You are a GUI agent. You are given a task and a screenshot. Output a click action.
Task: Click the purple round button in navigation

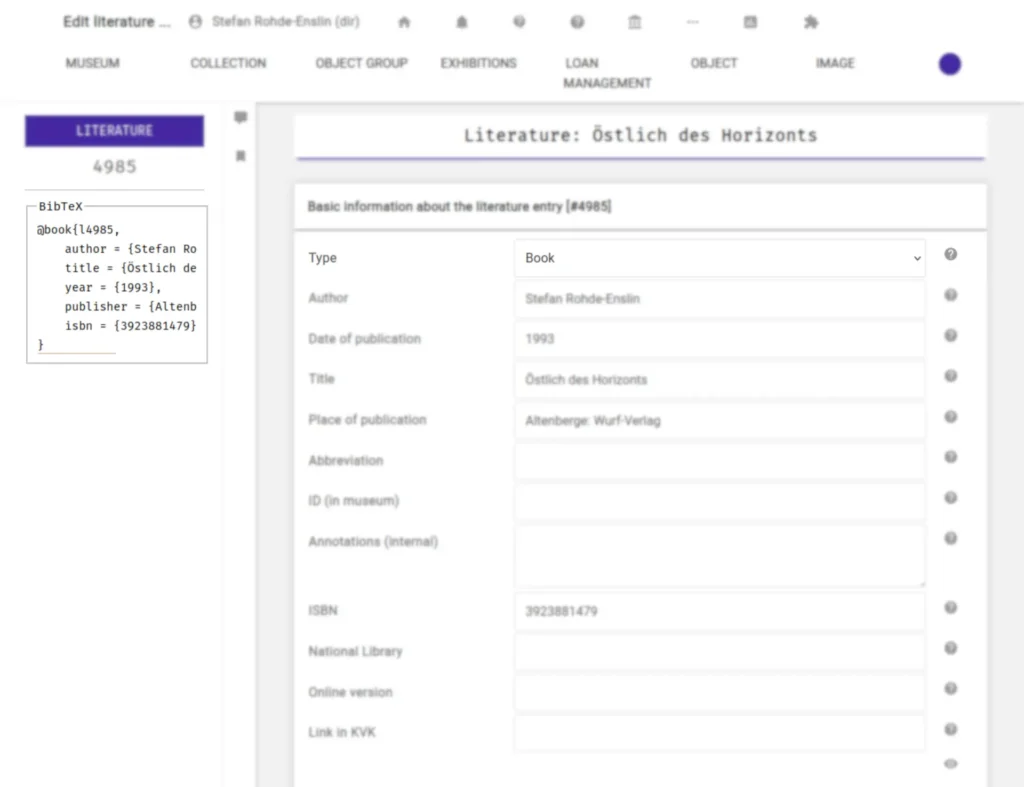point(950,64)
